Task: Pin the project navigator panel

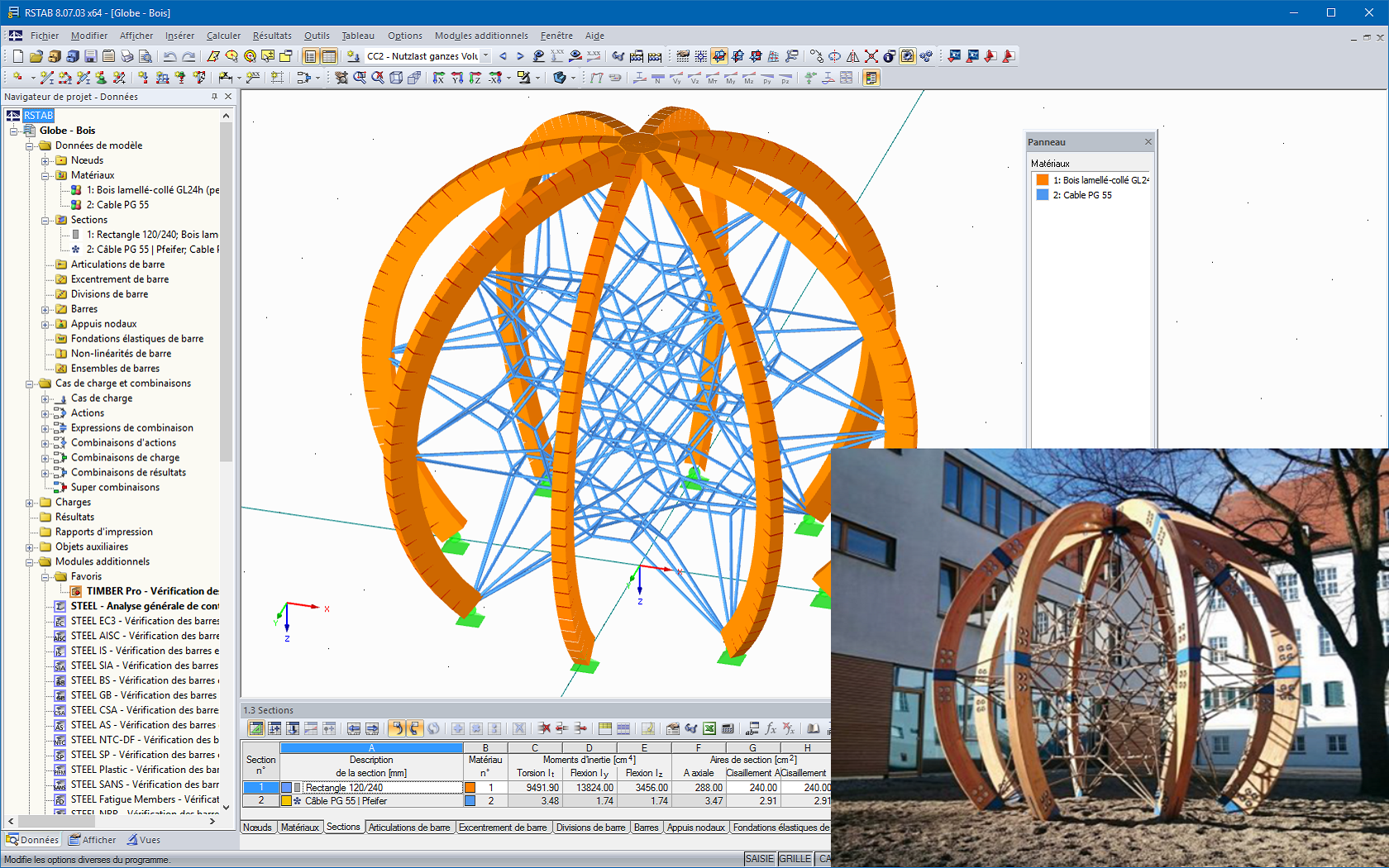Action: [214, 97]
